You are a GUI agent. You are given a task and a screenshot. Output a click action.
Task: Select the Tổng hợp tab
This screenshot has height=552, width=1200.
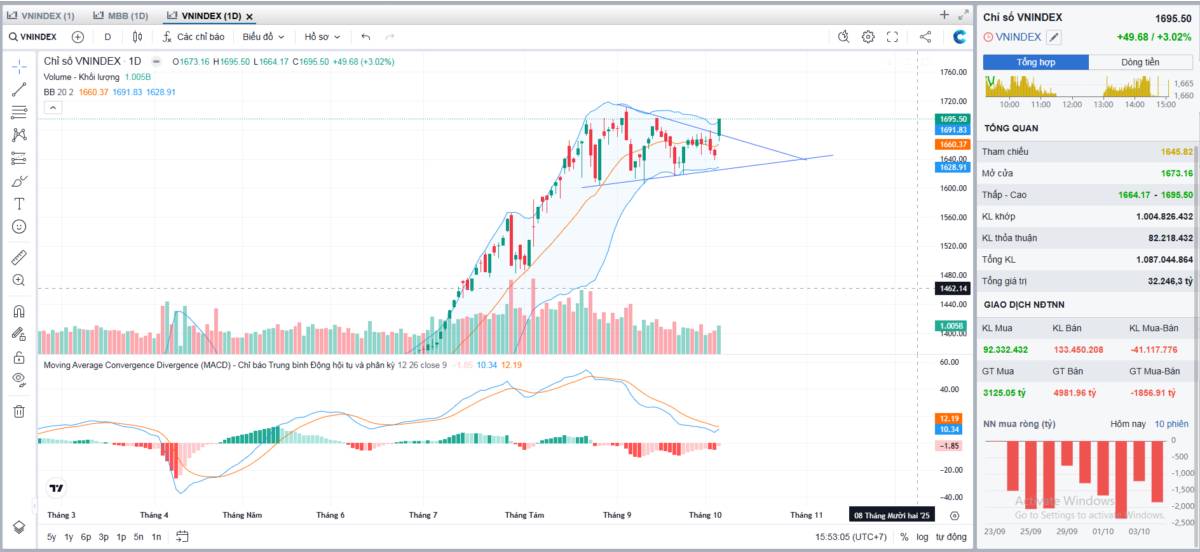pos(1036,62)
